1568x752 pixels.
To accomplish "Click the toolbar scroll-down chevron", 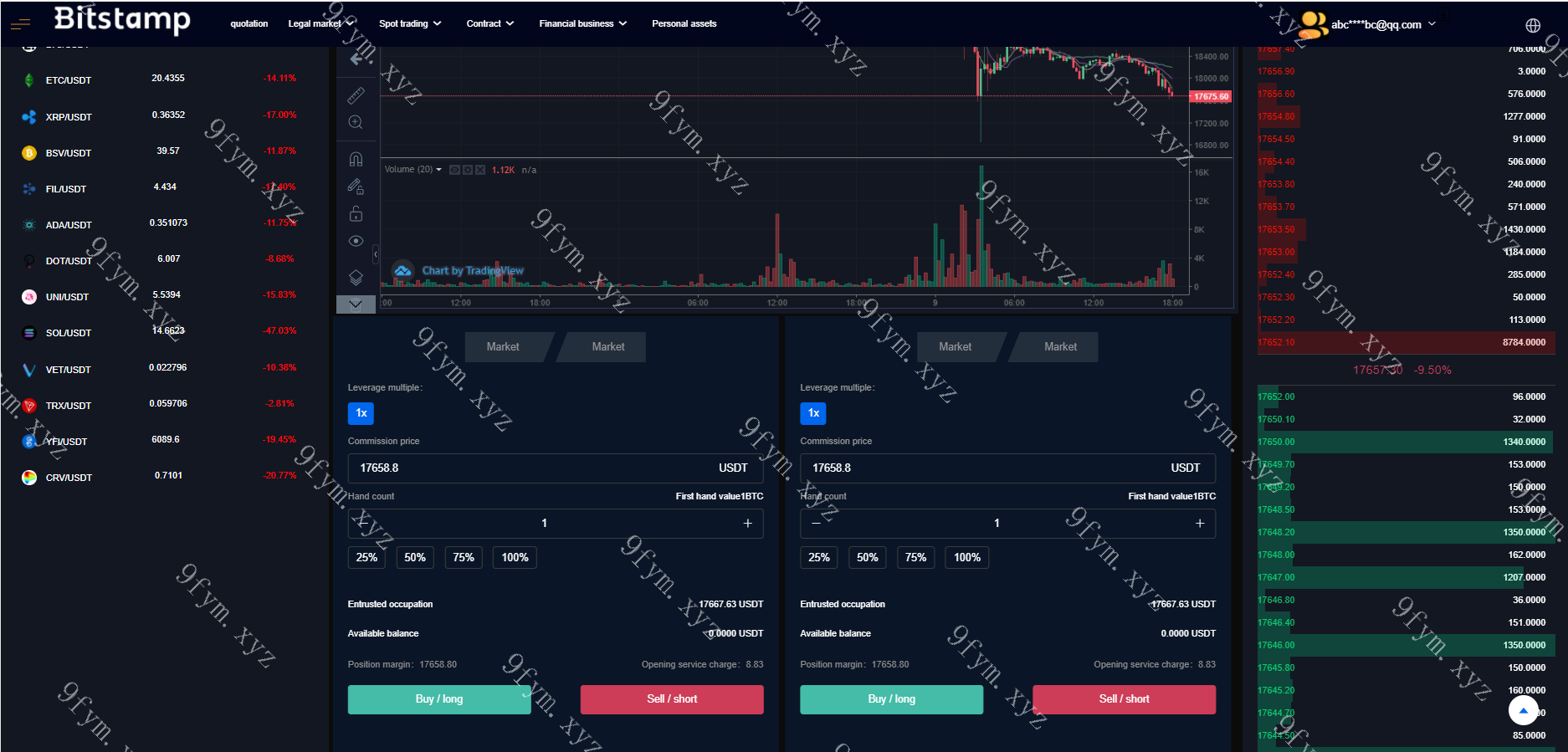I will 356,304.
